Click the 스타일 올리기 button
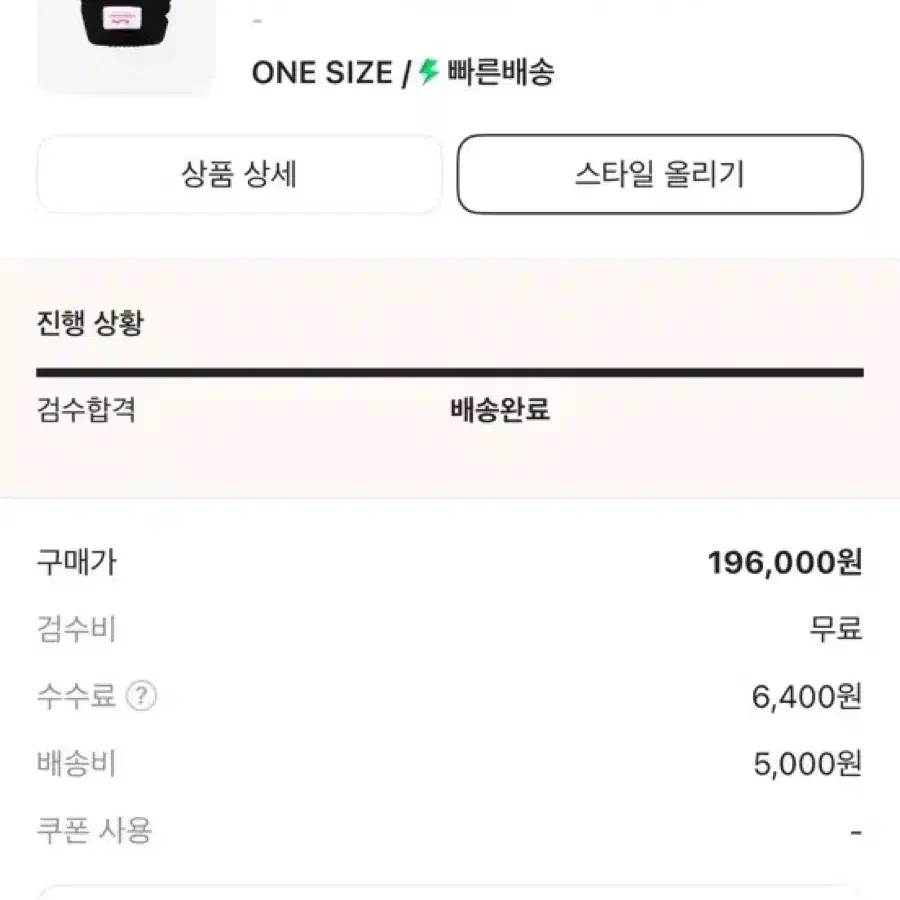The image size is (900, 900). [660, 174]
